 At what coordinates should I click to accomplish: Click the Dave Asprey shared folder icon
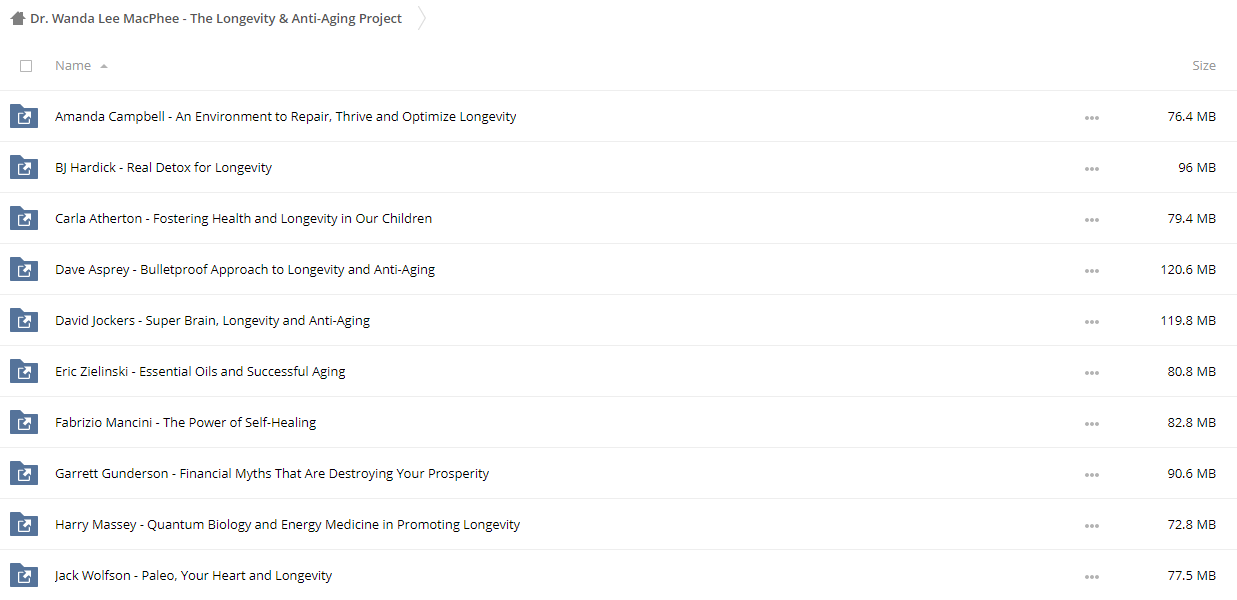pos(24,269)
